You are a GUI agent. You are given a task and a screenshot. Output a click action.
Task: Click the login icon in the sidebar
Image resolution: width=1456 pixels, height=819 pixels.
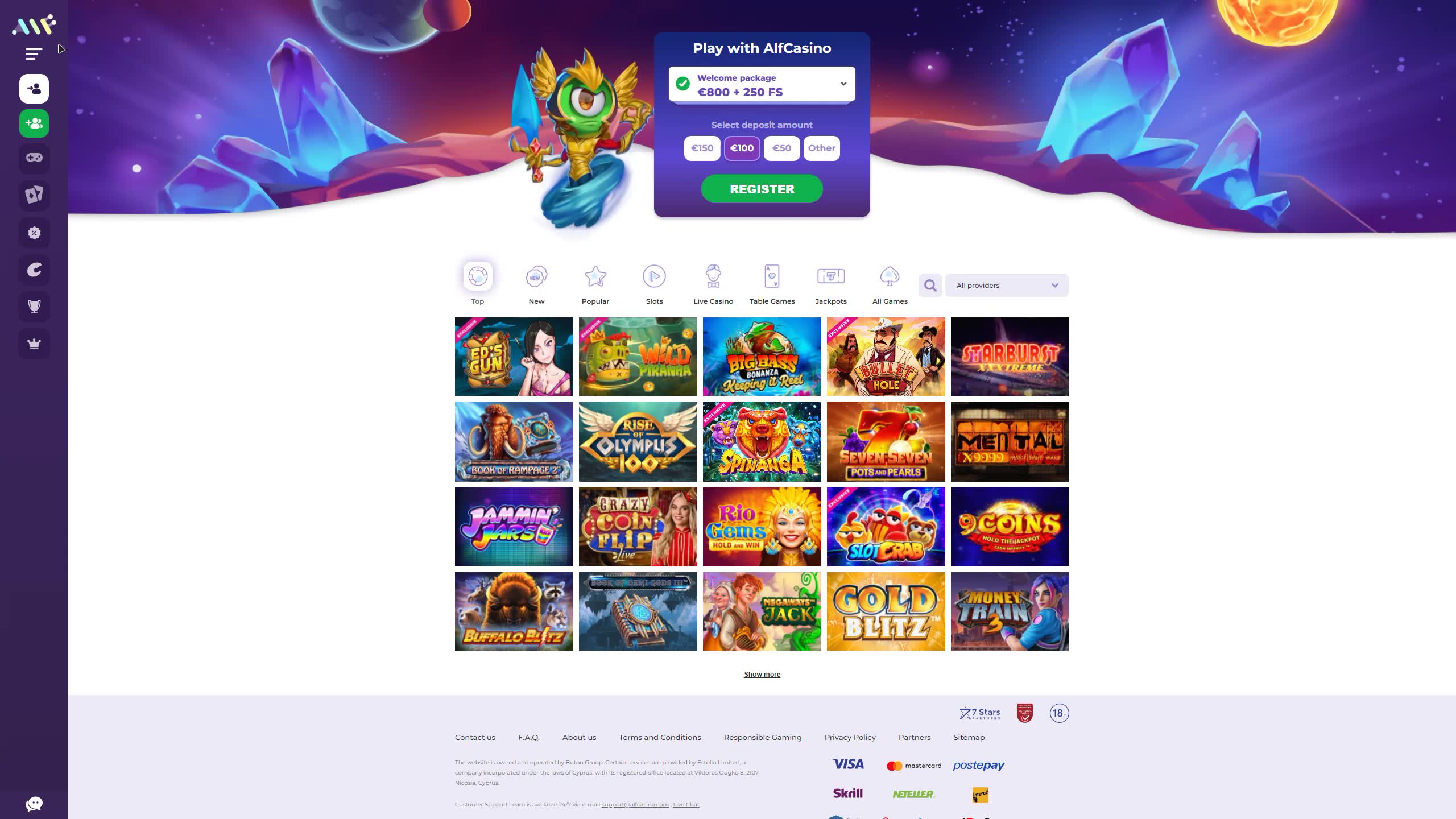click(34, 89)
